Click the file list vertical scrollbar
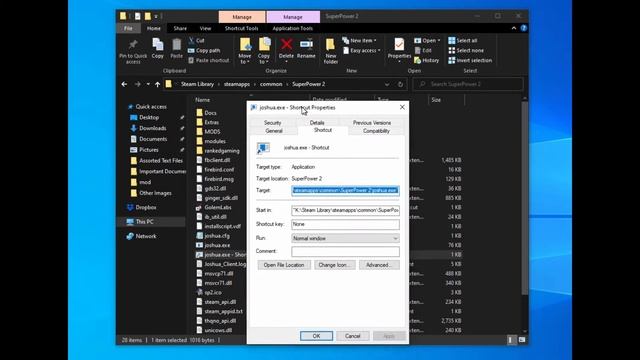Image resolution: width=640 pixels, height=360 pixels. pos(524,198)
